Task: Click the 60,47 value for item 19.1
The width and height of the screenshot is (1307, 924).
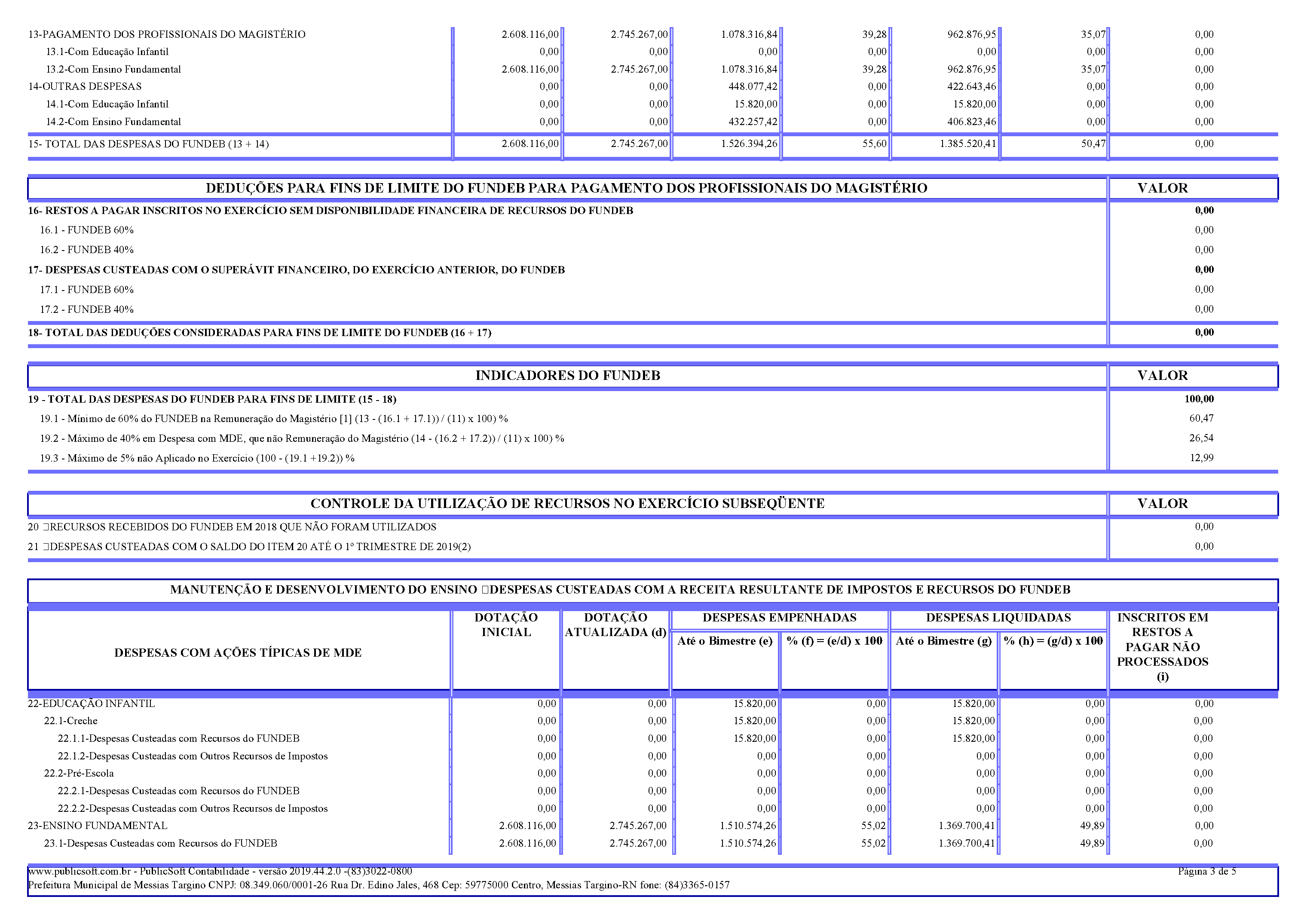Action: [1201, 419]
